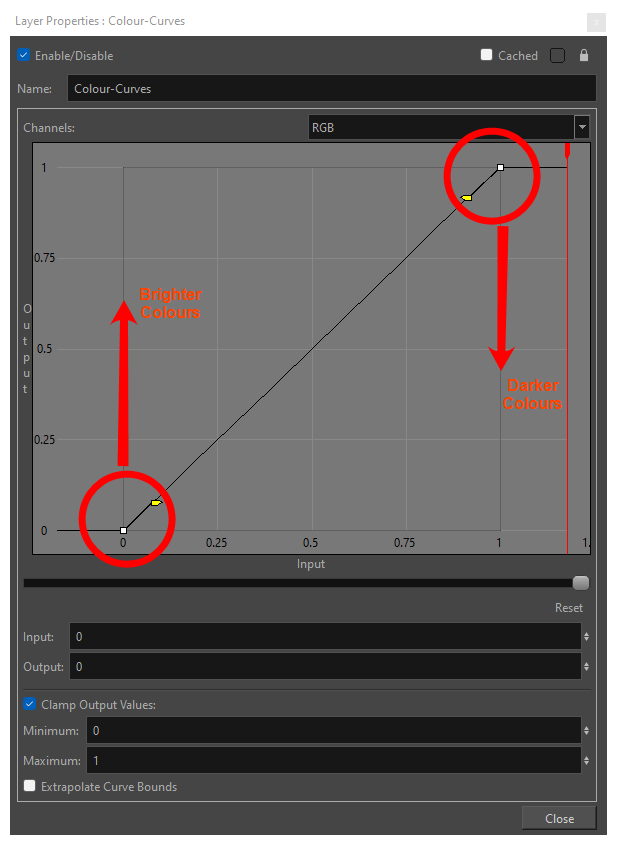Click the Input field stepper arrows
Viewport: 617px width, 845px height.
click(x=586, y=636)
